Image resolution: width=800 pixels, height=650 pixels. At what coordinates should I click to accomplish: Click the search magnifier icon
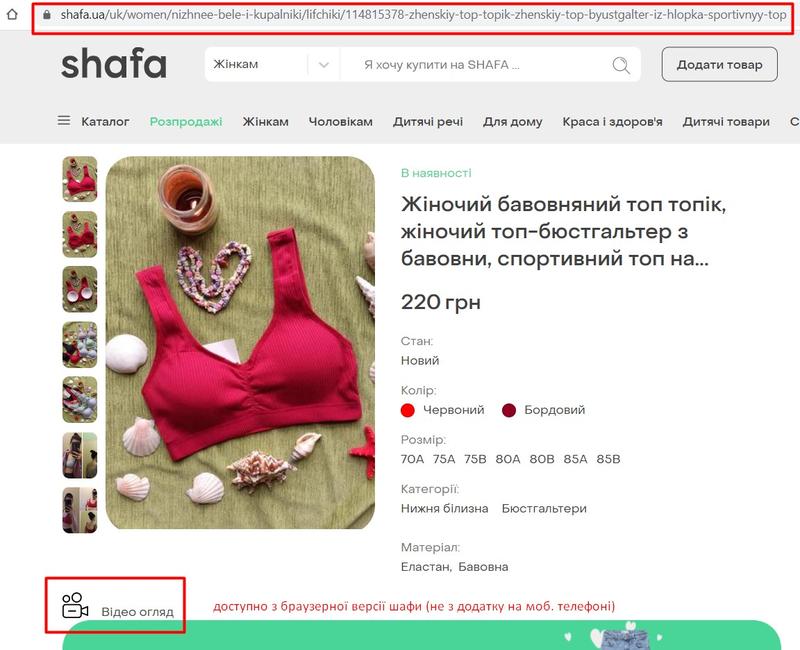(x=621, y=65)
